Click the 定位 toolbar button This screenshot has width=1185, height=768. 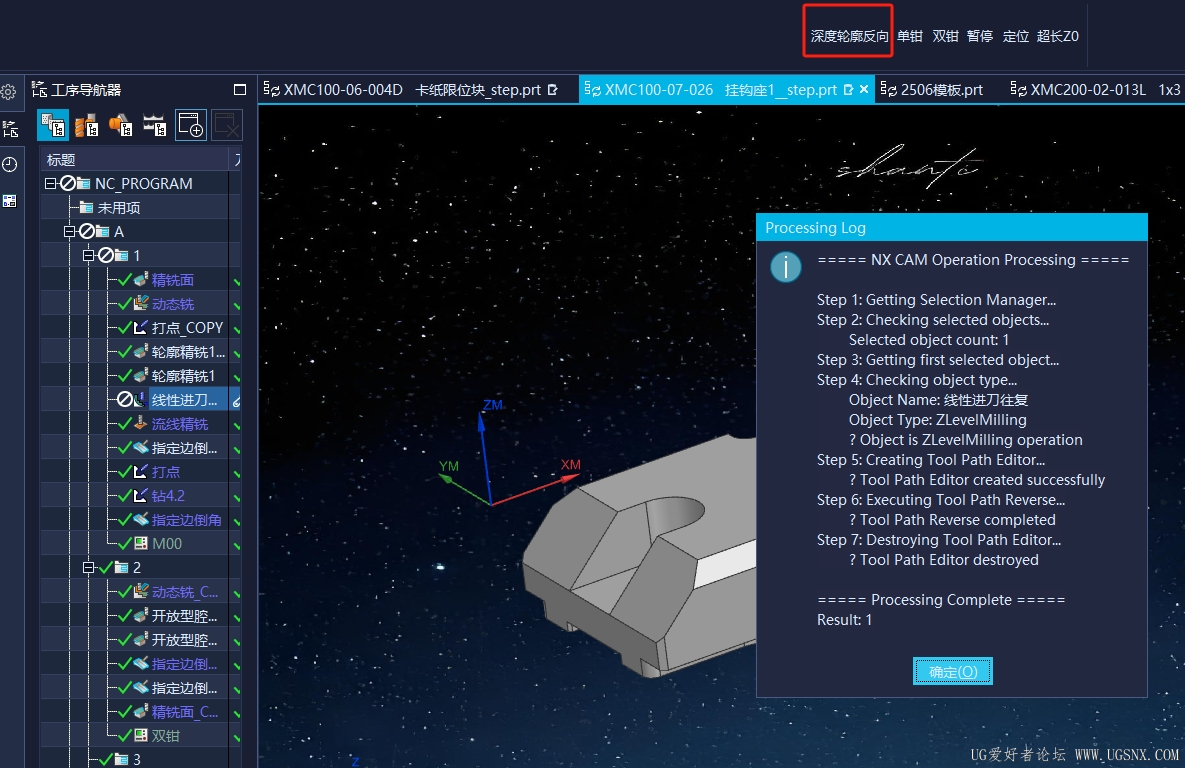[1016, 36]
